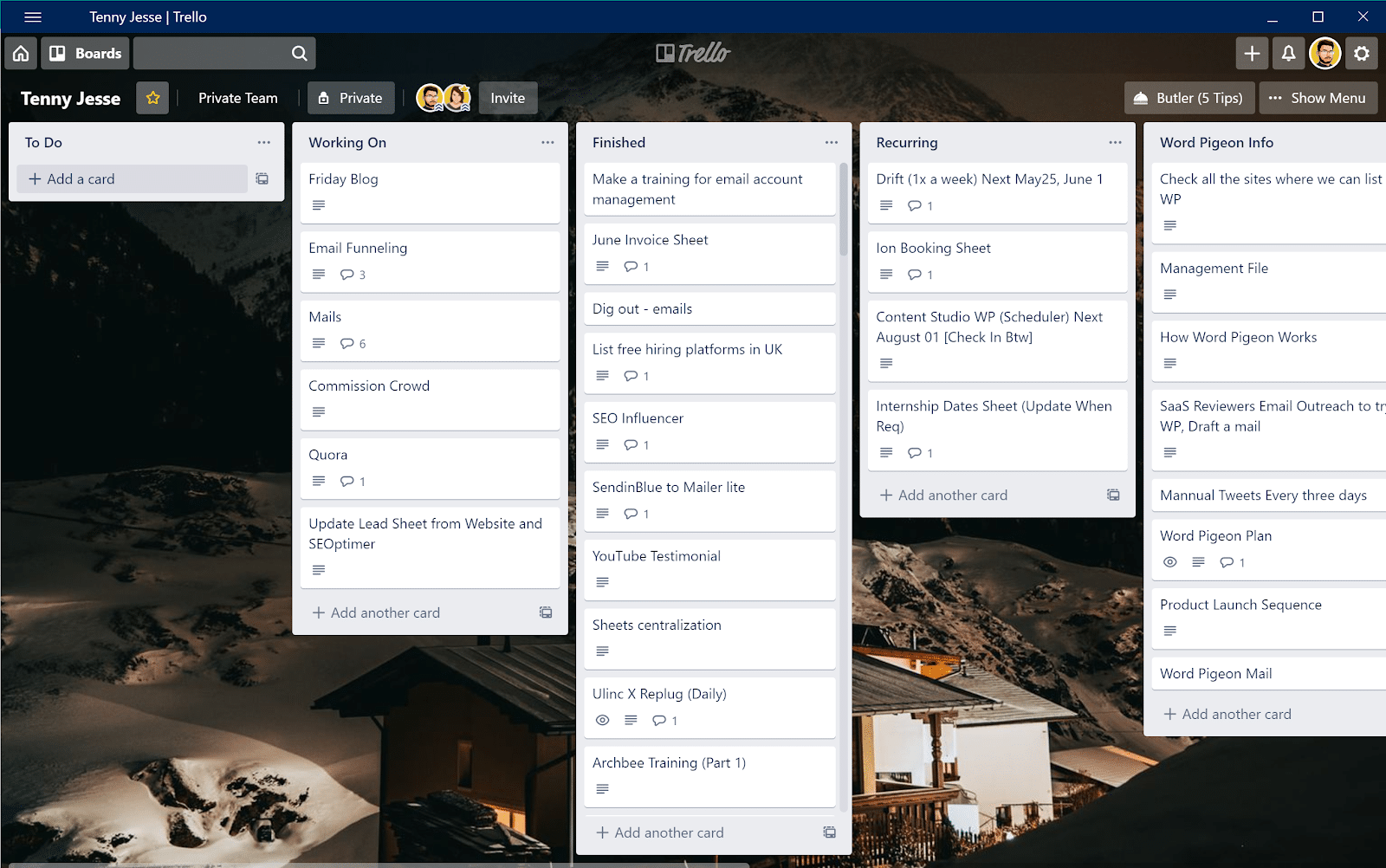Image resolution: width=1386 pixels, height=868 pixels.
Task: Star the Tenny Jesse board
Action: (x=152, y=99)
